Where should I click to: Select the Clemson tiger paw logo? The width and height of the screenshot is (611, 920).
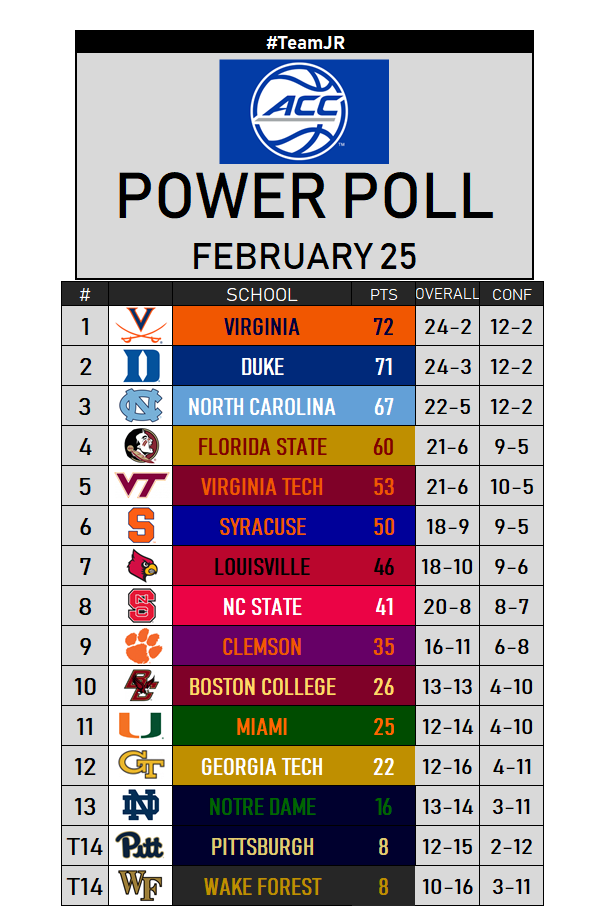pos(140,646)
